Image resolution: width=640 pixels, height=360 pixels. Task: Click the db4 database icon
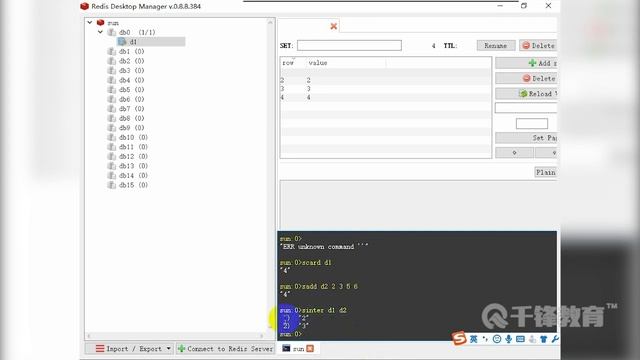coord(111,80)
